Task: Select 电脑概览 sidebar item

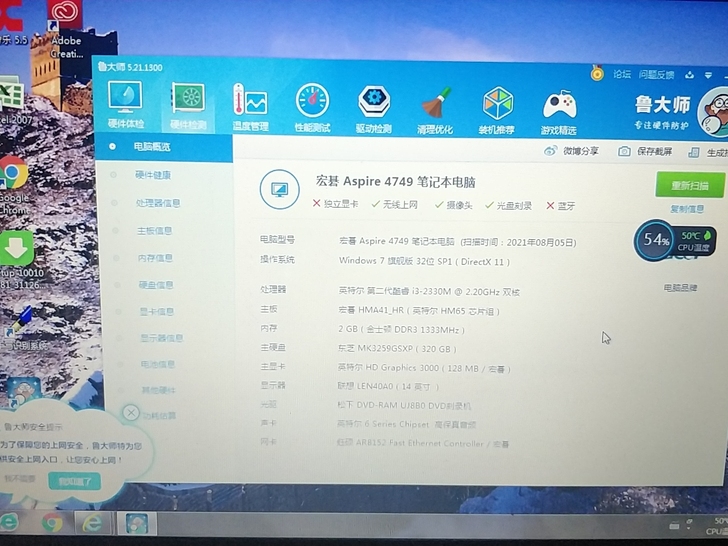Action: 164,147
